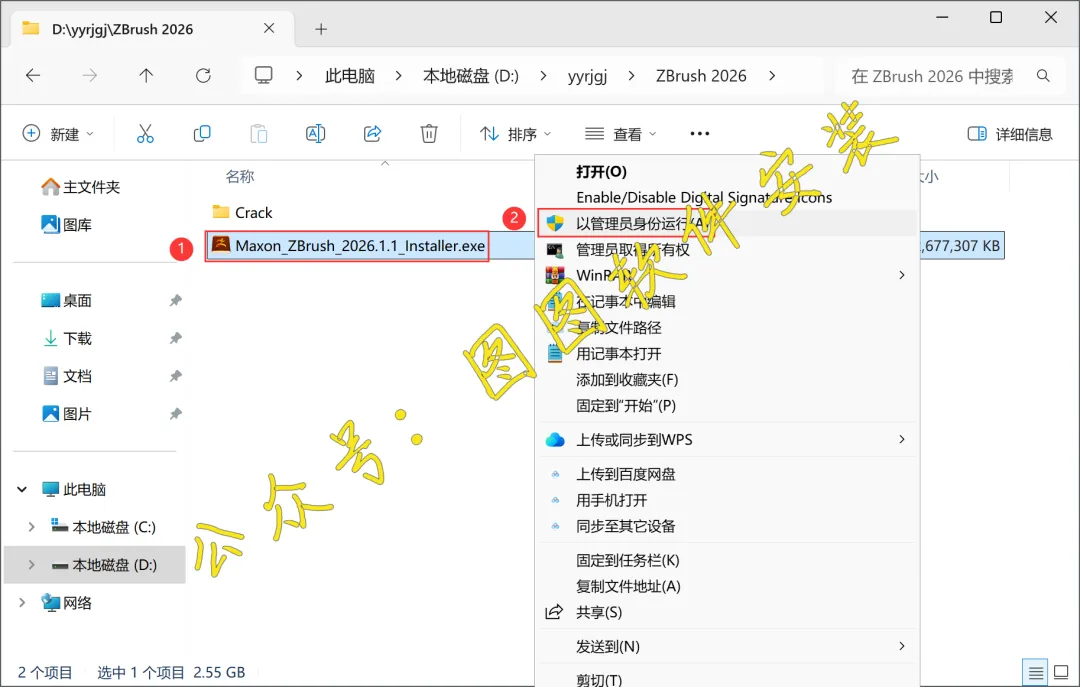This screenshot has height=687, width=1080.
Task: Expand 本地磁盘 (C:) tree node
Action: [31, 527]
